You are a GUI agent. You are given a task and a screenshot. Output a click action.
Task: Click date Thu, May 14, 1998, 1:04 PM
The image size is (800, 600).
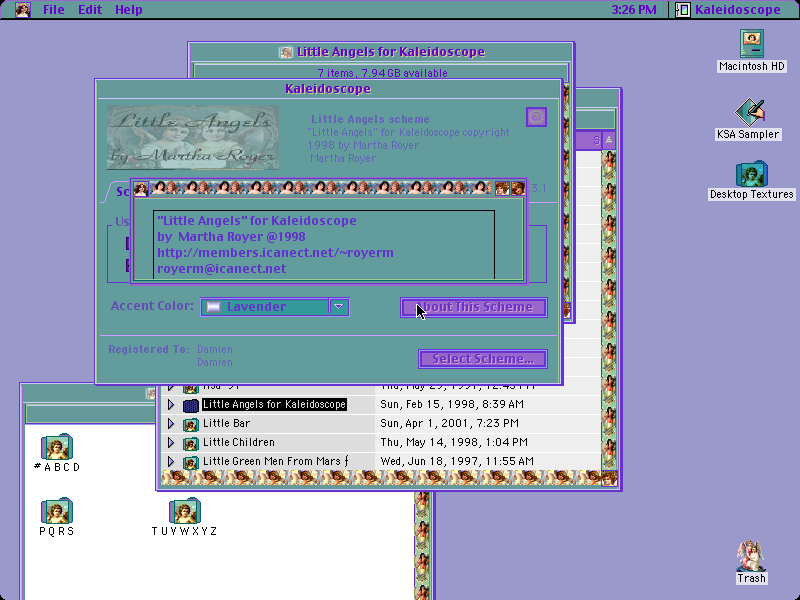pos(454,442)
